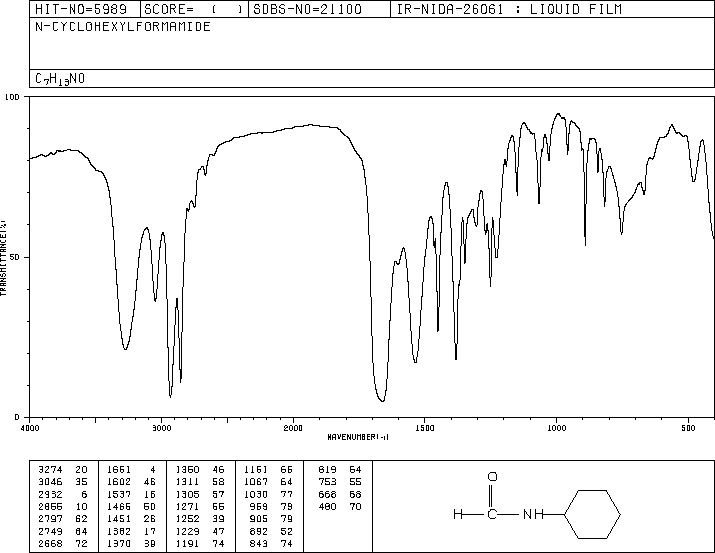Image resolution: width=715 pixels, height=553 pixels.
Task: Select peak table entry 2668
Action: tap(50, 543)
